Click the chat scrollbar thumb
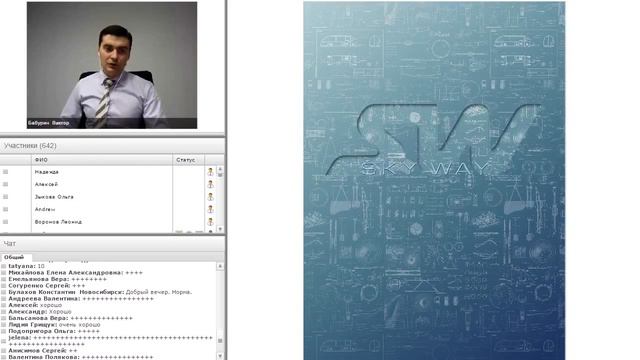This screenshot has height=360, width=640. [x=220, y=340]
